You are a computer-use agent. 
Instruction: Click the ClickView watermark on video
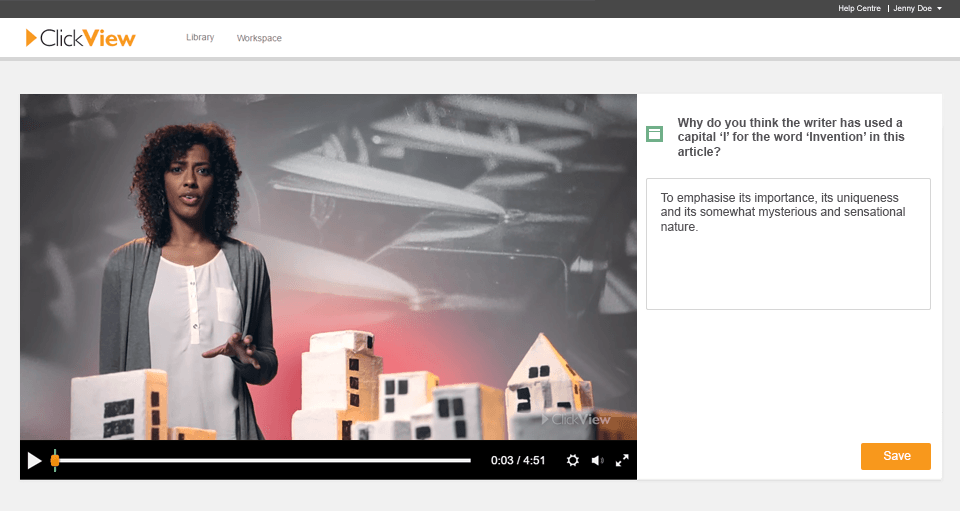point(576,419)
